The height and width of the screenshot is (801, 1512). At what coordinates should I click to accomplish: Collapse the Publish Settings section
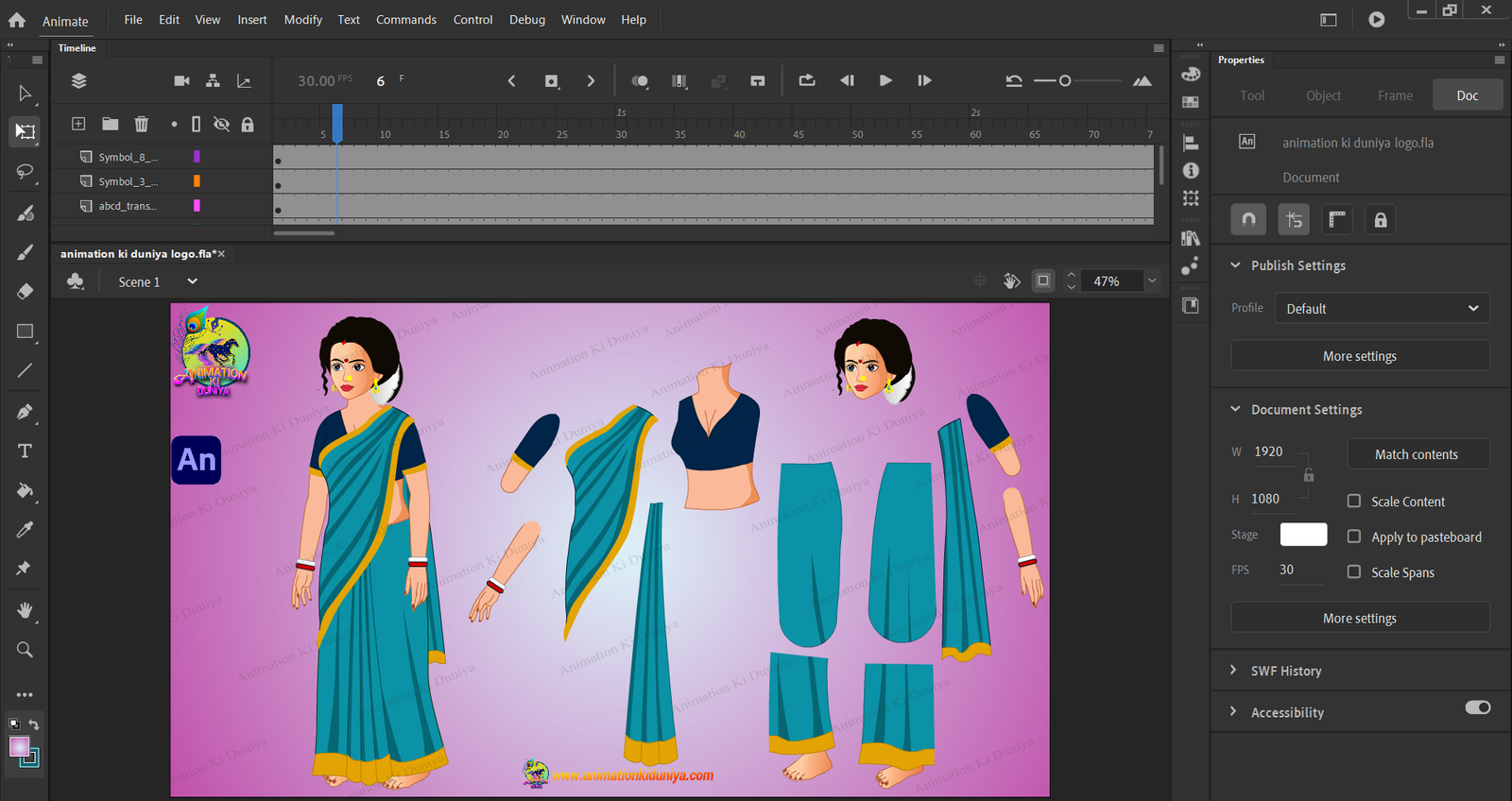click(1235, 265)
